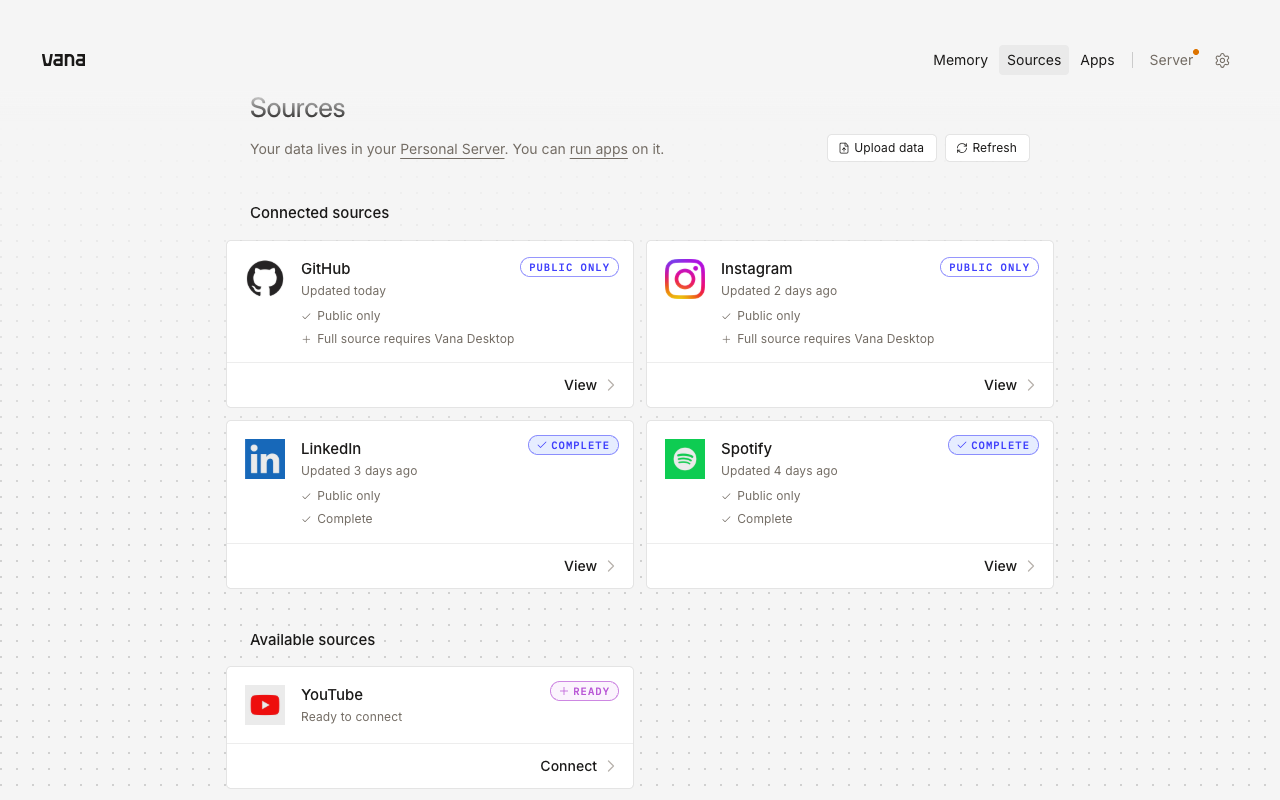Open the Server status link
The width and height of the screenshot is (1280, 800).
(x=1172, y=60)
